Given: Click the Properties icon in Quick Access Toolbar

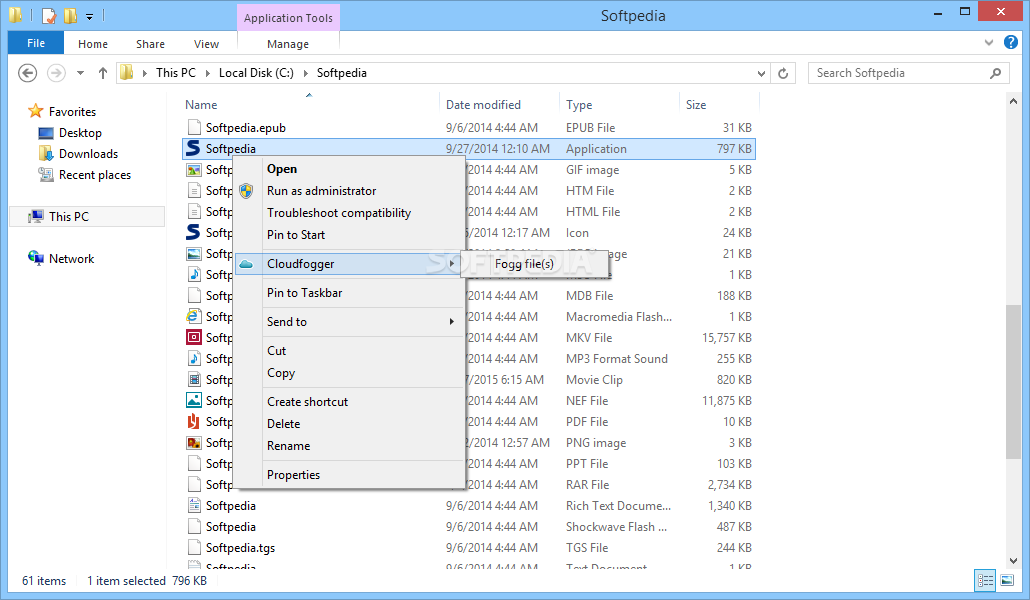Looking at the screenshot, I should [49, 15].
